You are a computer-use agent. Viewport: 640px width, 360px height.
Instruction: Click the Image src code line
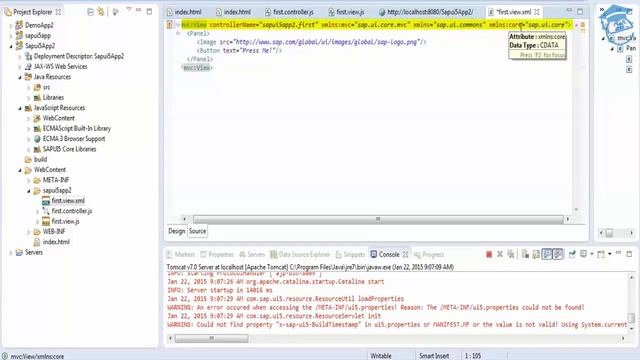311,42
